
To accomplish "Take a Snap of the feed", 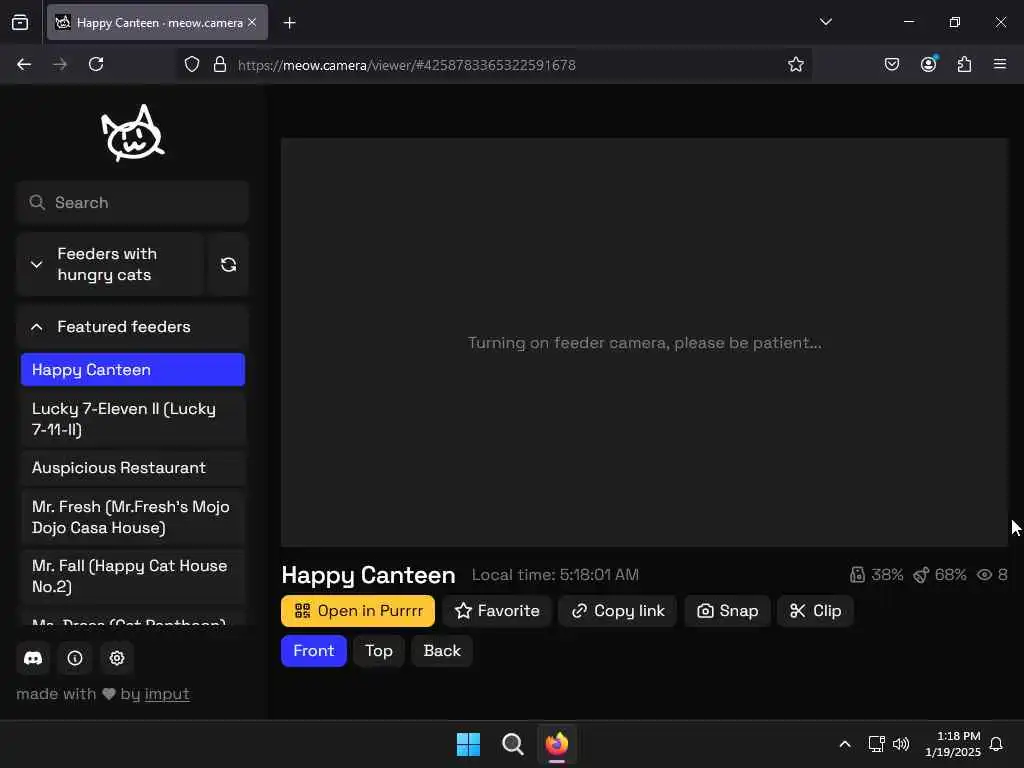I will tap(728, 611).
